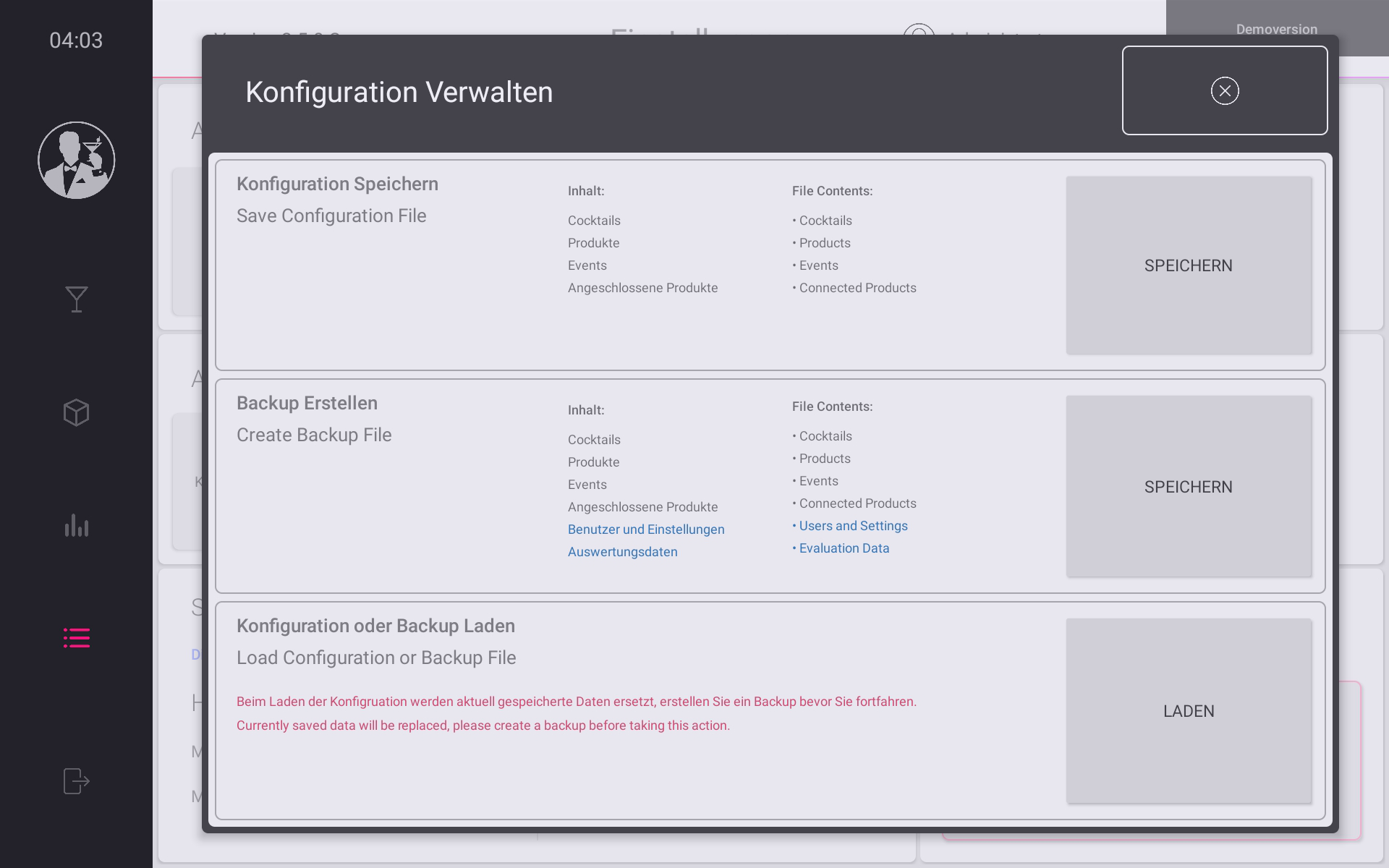The height and width of the screenshot is (868, 1389).
Task: Click the Evaluation Data blue text
Action: pos(844,548)
